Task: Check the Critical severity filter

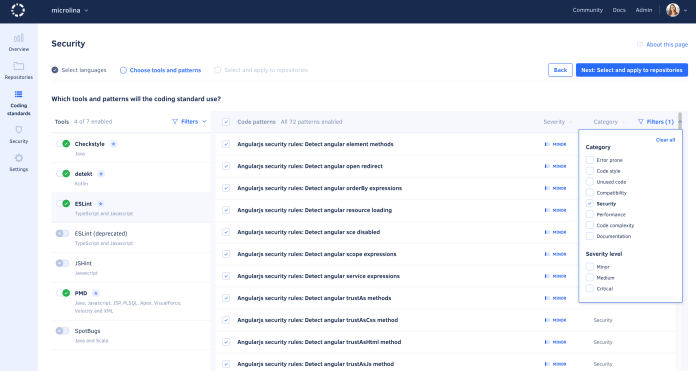Action: pyautogui.click(x=589, y=288)
